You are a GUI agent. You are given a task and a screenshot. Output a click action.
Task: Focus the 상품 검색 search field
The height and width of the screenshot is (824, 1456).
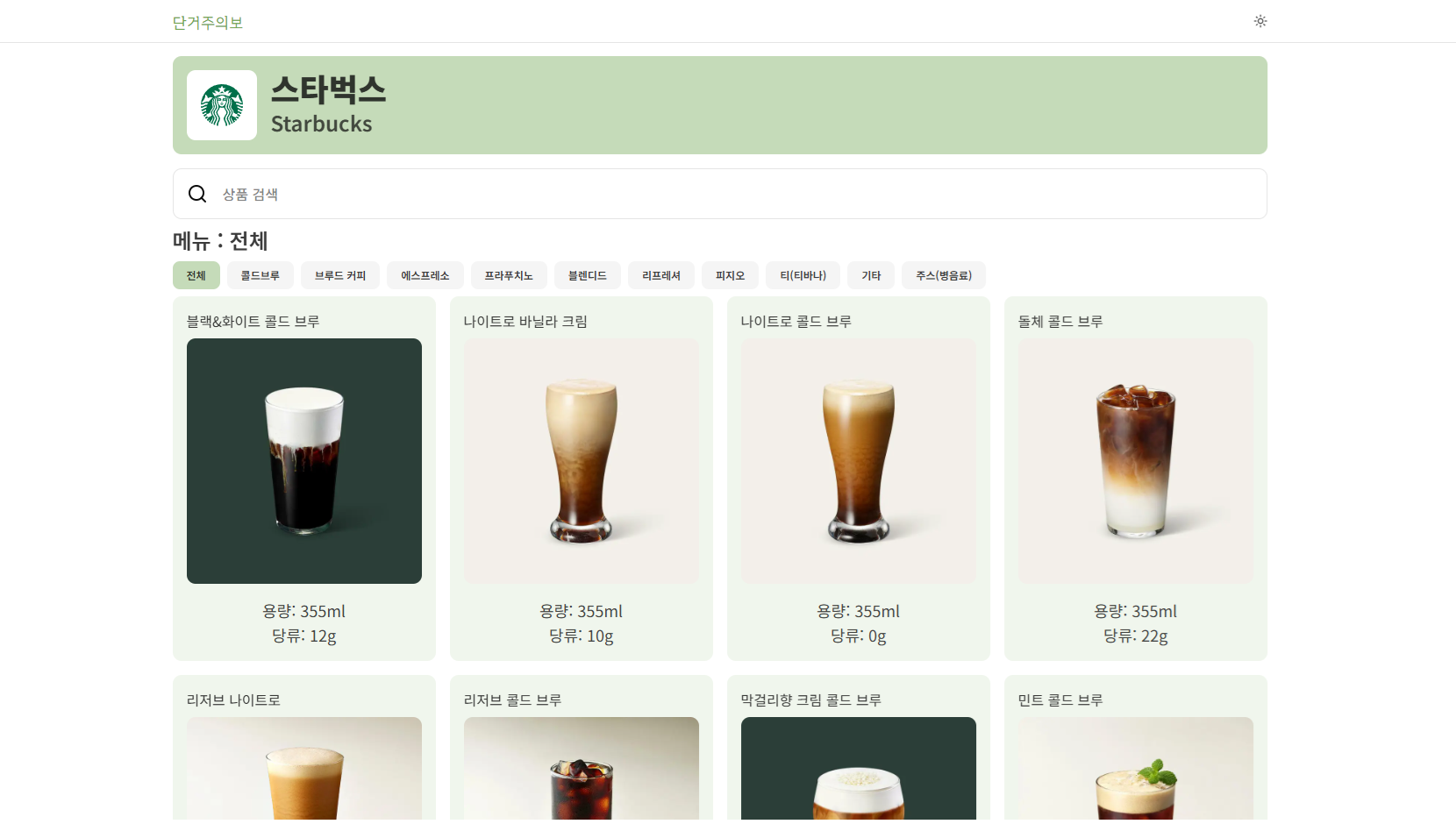pos(720,194)
